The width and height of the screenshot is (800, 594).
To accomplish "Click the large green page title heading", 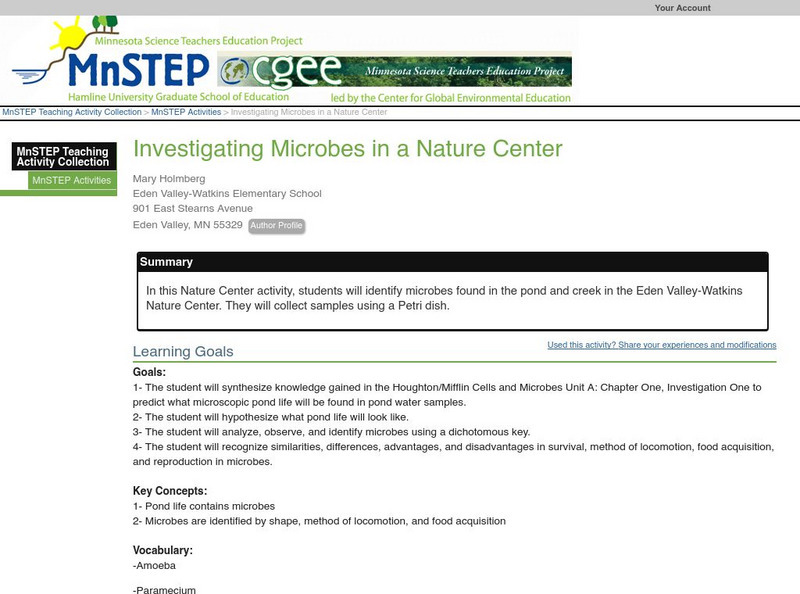I will [347, 149].
